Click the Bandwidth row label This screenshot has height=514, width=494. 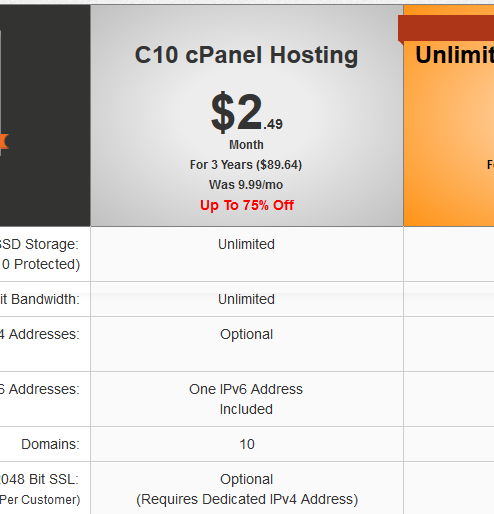pos(40,299)
